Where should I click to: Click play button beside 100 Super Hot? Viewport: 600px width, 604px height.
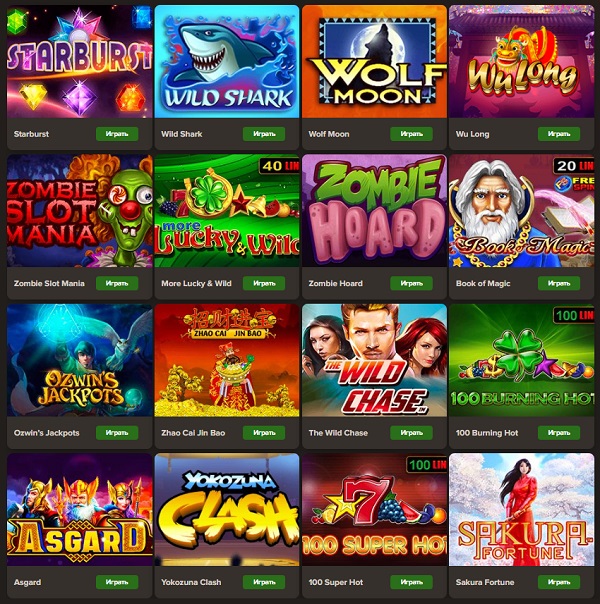(411, 582)
